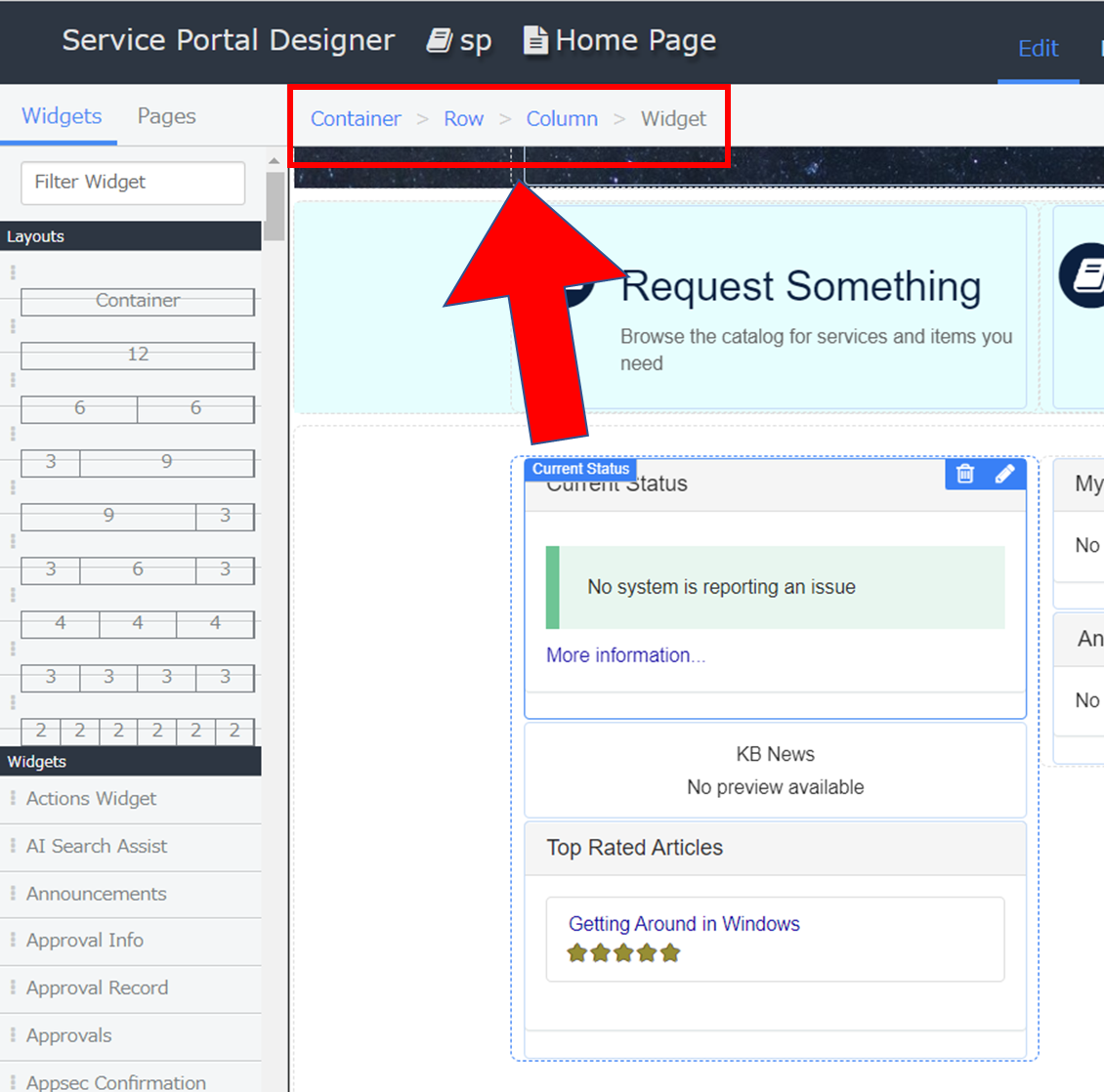Click inside the Filter Widget field

click(x=132, y=183)
